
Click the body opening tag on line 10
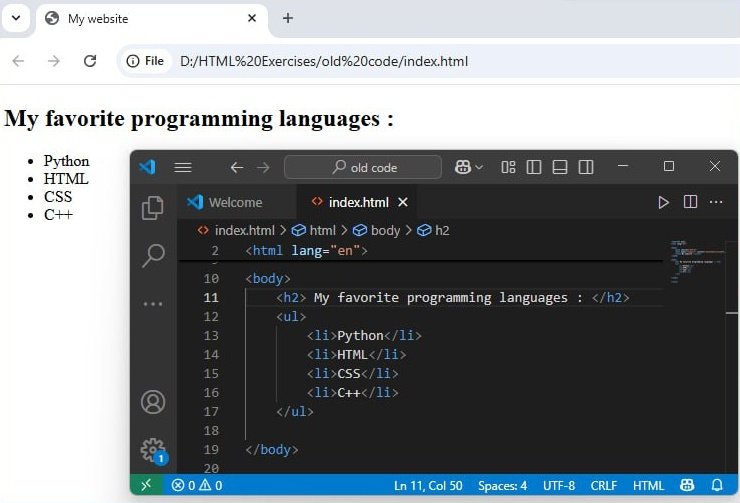(x=268, y=278)
